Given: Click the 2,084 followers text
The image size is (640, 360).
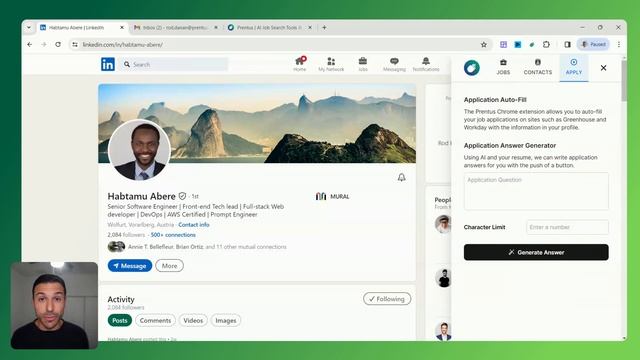Looking at the screenshot, I should click(x=126, y=235).
